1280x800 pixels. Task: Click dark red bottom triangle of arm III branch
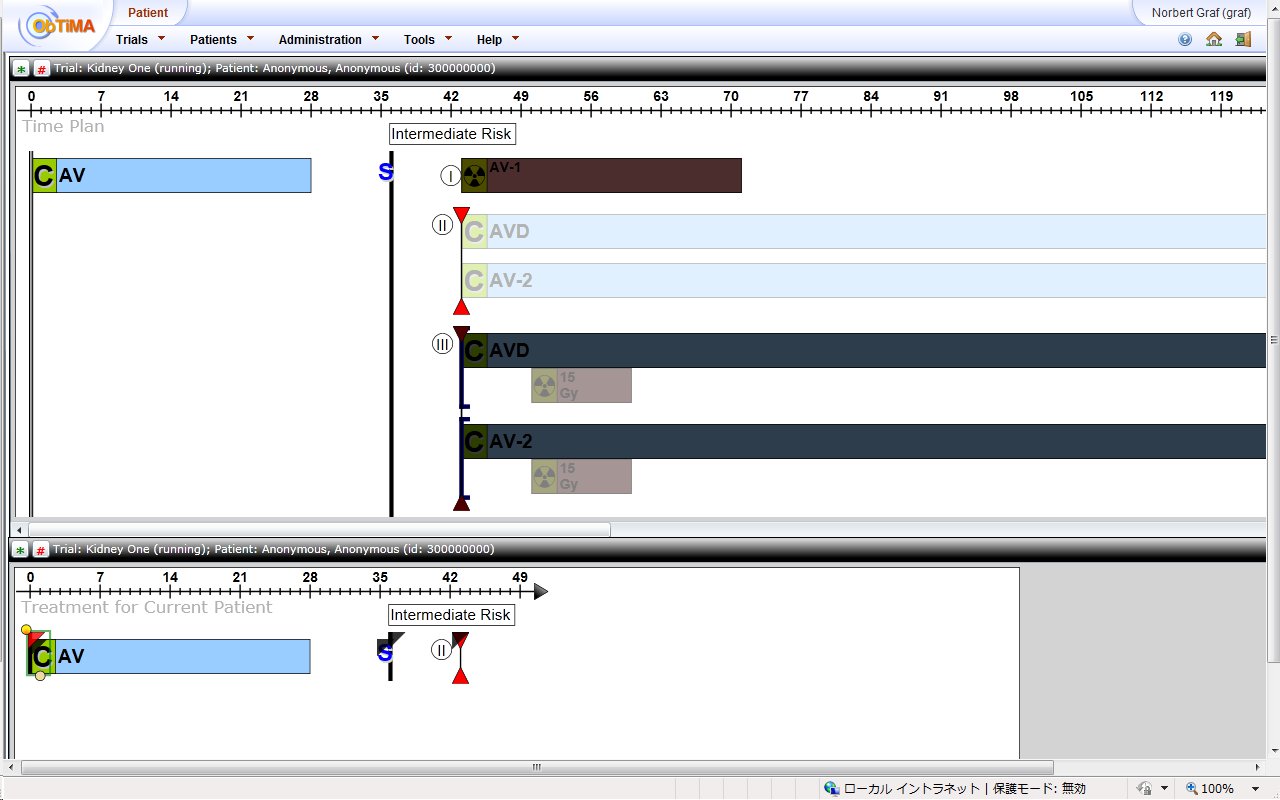coord(461,503)
